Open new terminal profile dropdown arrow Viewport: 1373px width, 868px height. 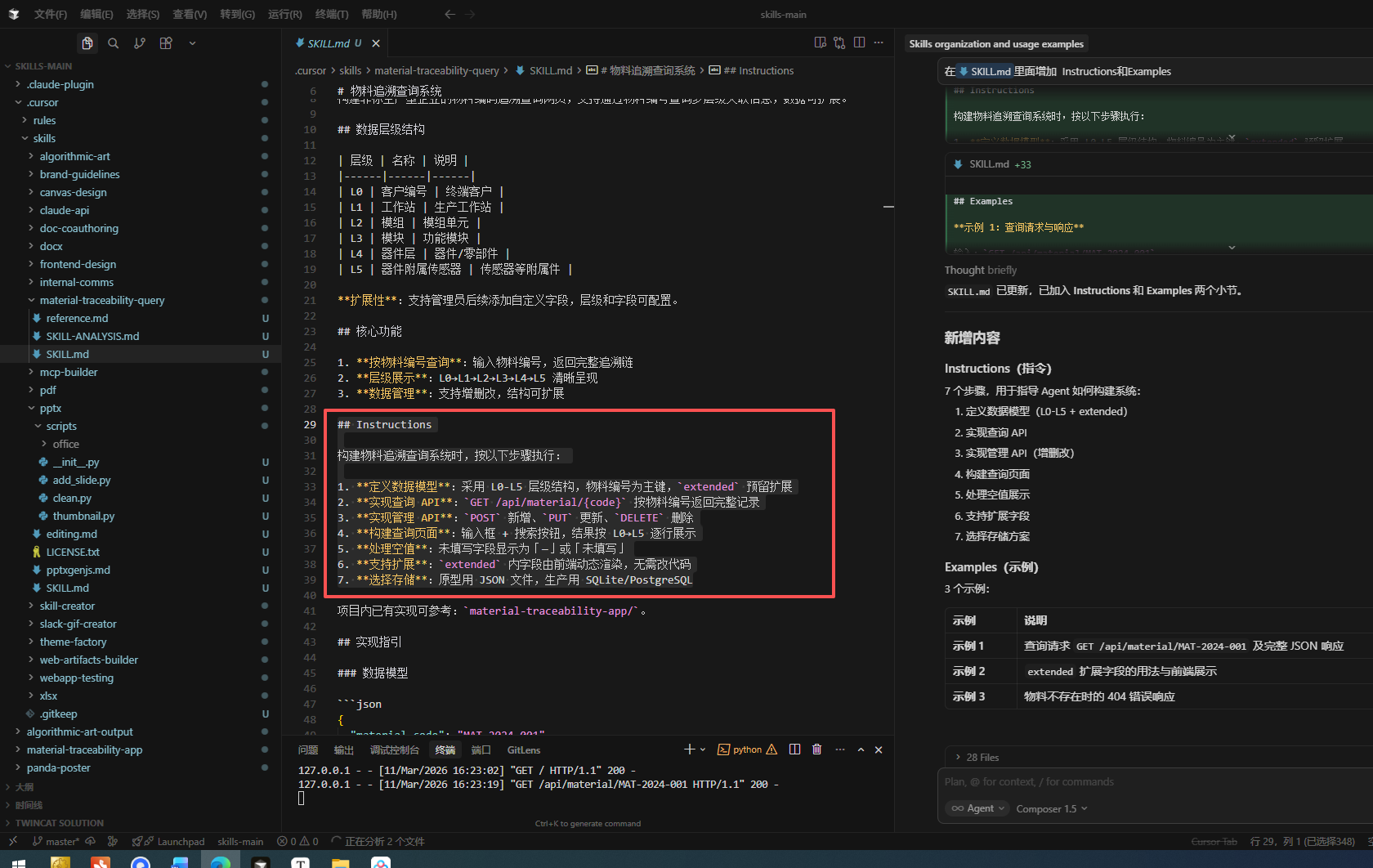pyautogui.click(x=703, y=749)
